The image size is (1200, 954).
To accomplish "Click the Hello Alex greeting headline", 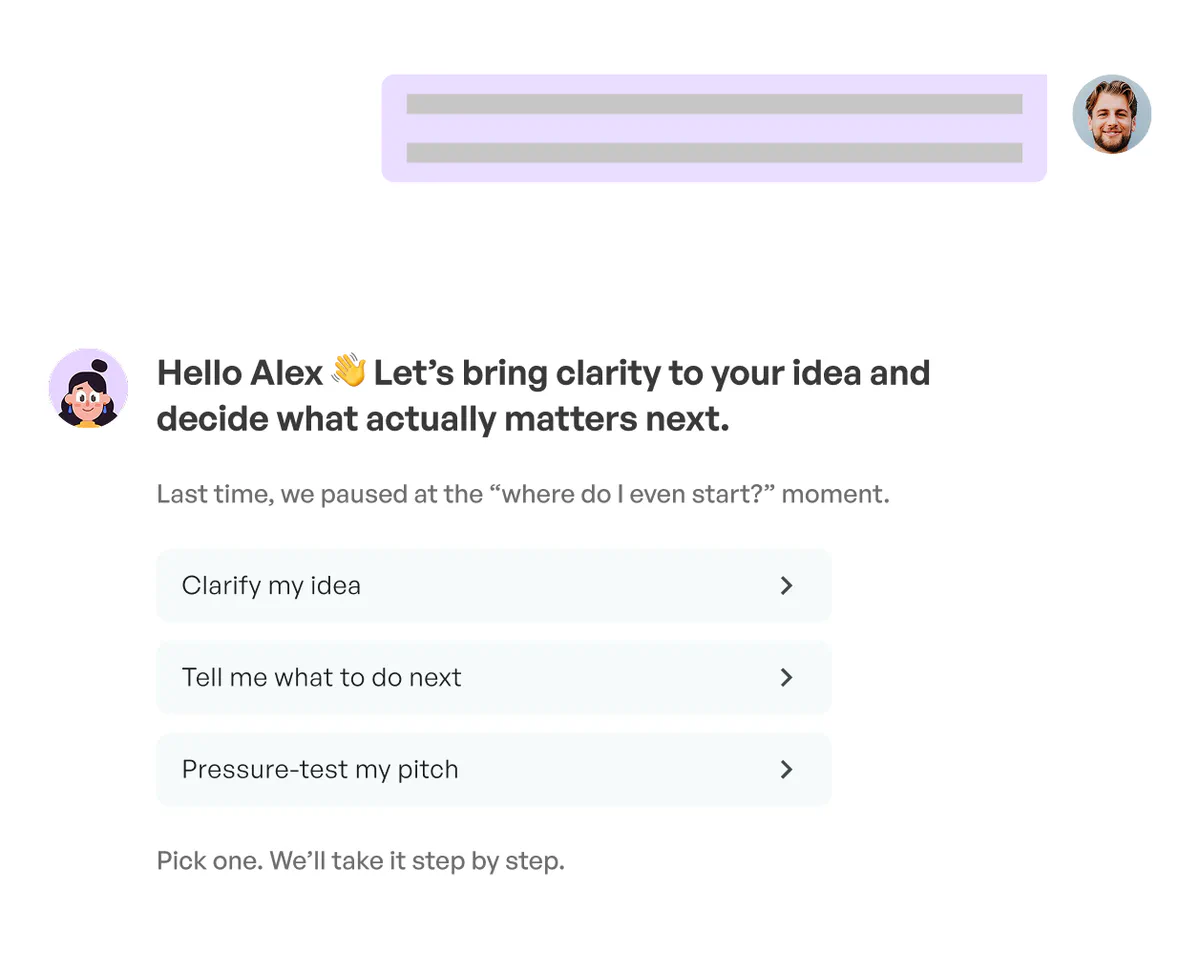I will 543,394.
